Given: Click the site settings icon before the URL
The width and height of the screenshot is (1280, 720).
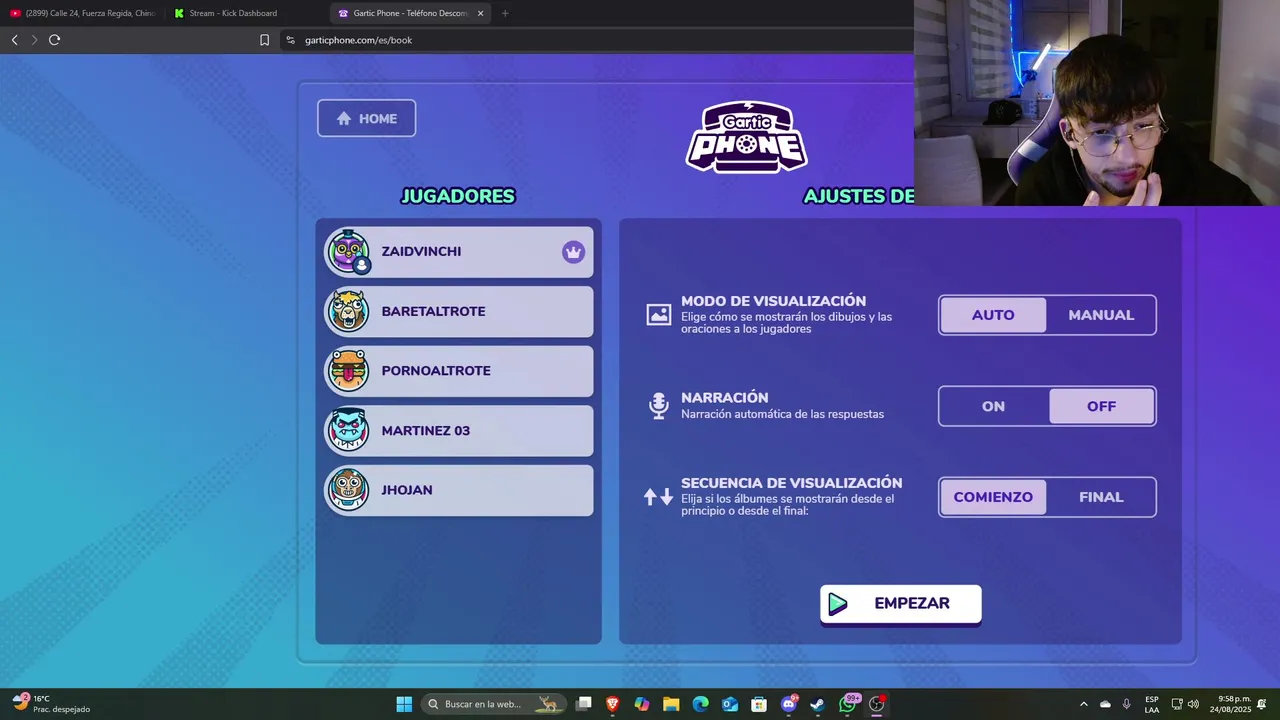Looking at the screenshot, I should (290, 40).
